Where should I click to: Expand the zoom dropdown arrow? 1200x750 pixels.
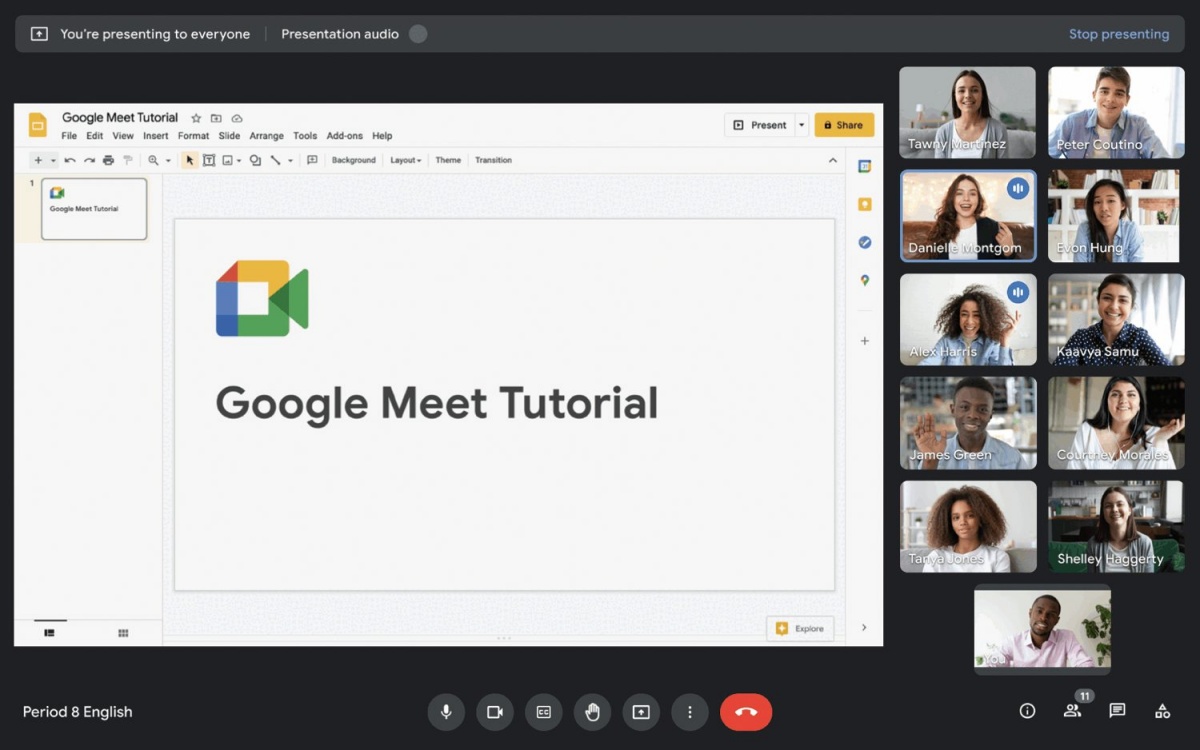168,160
